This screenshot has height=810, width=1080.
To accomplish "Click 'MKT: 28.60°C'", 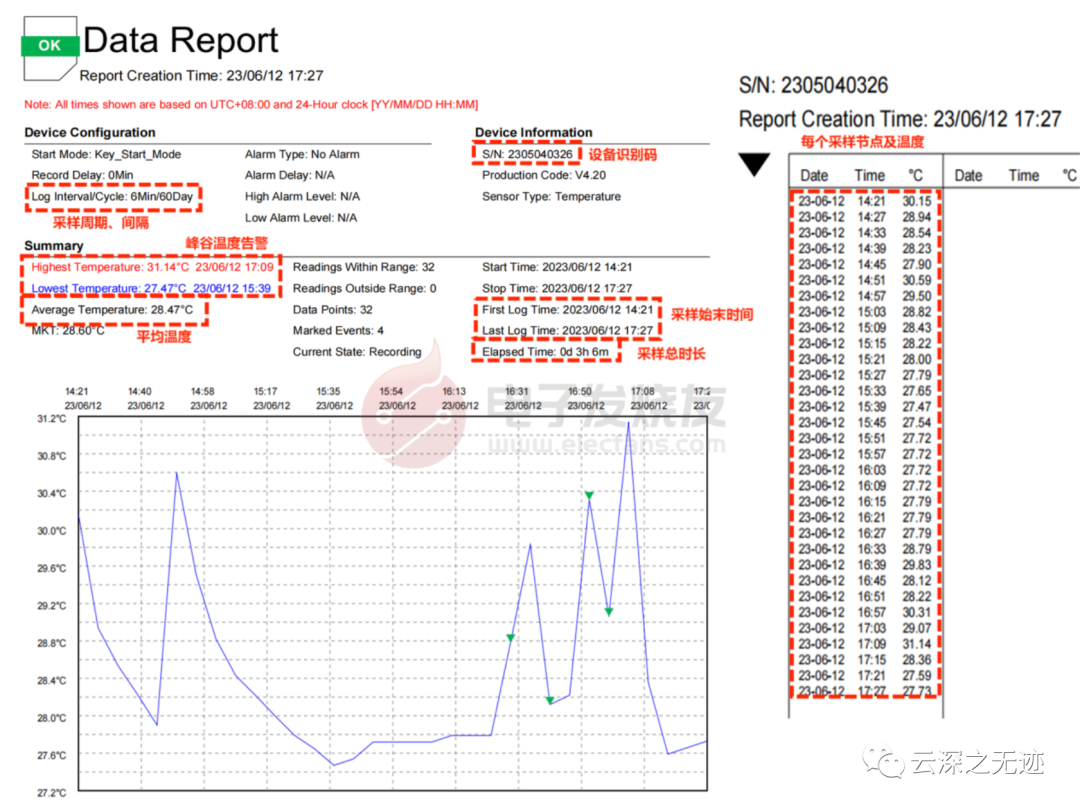I will [68, 331].
